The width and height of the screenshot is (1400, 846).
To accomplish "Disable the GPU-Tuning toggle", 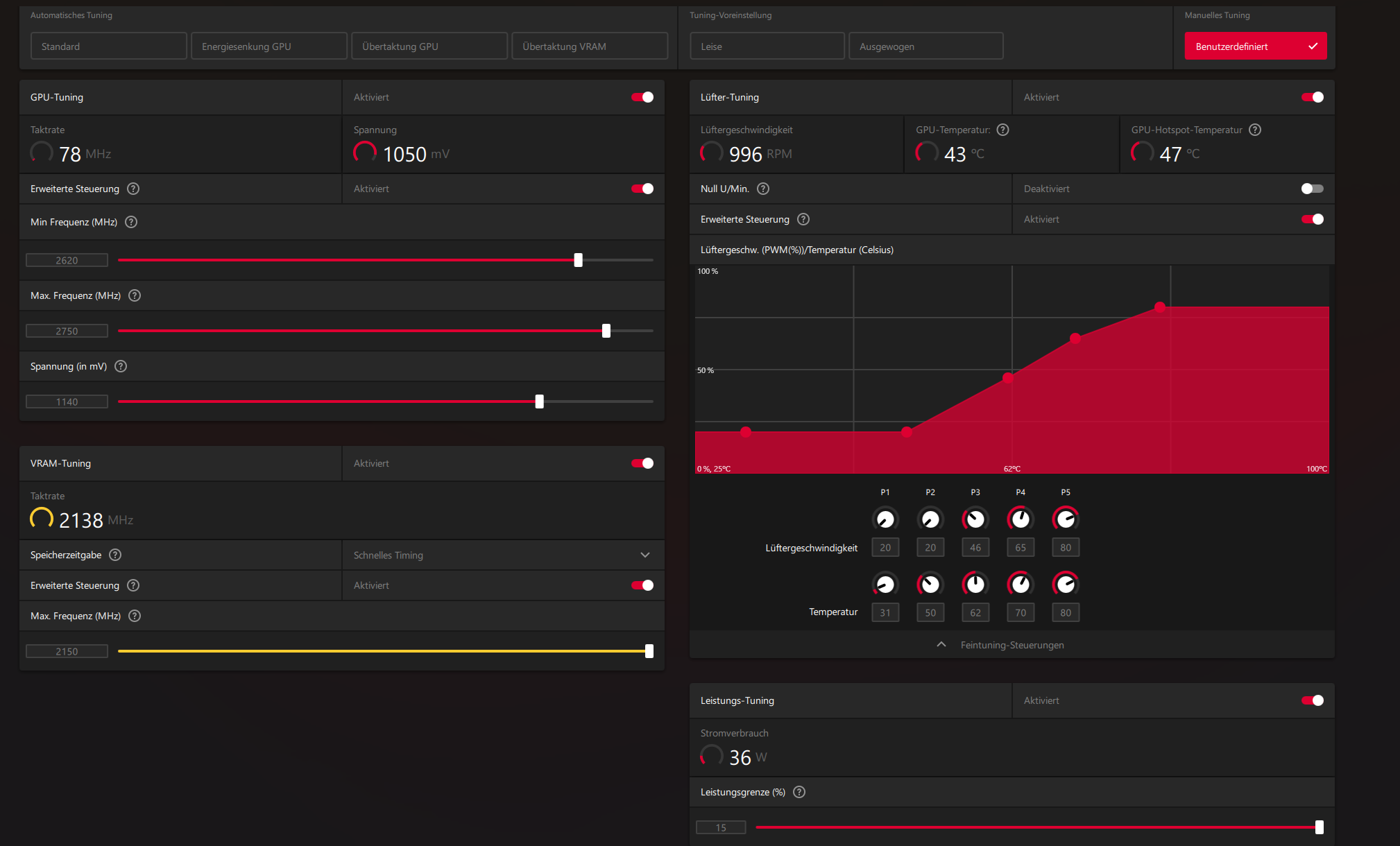I will [642, 97].
